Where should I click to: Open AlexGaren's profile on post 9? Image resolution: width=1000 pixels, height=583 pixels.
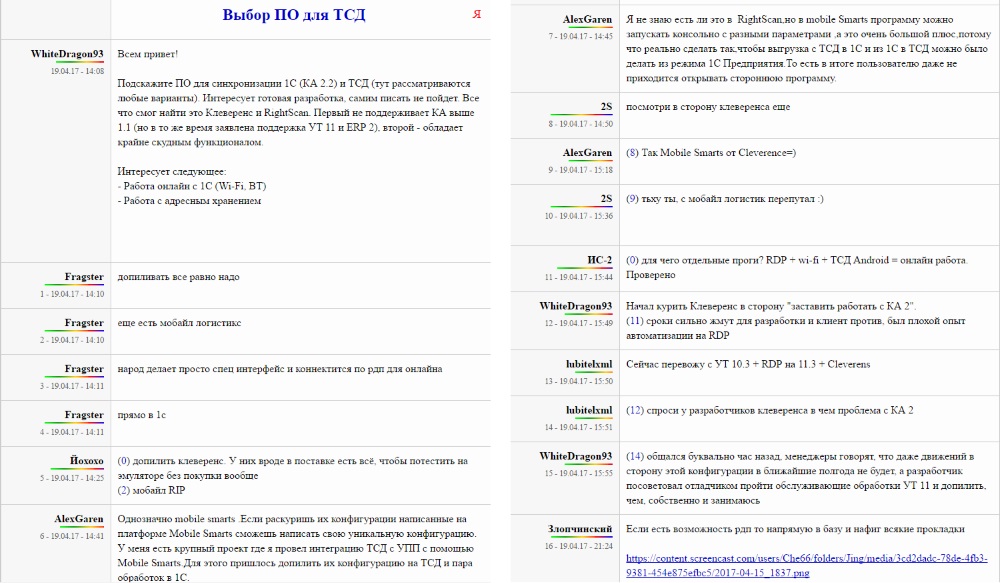(x=587, y=153)
